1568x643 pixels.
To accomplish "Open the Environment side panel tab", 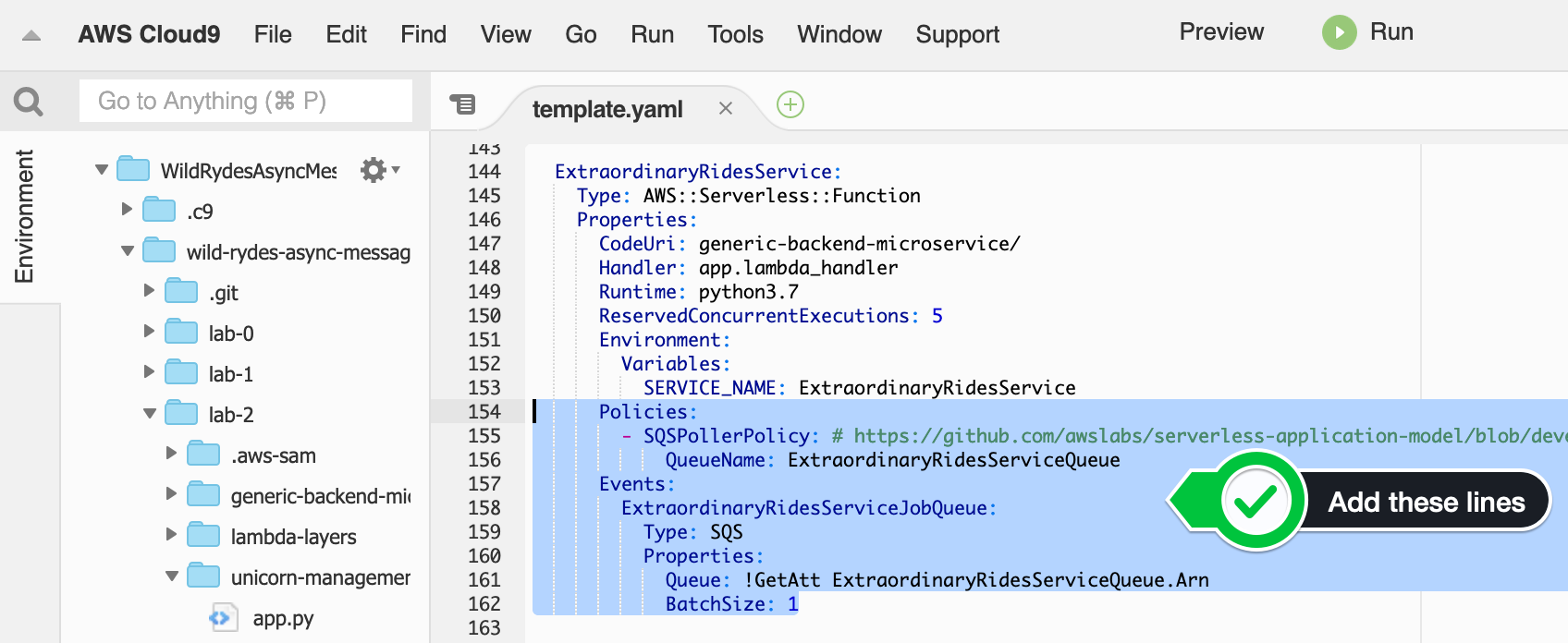I will (x=24, y=216).
